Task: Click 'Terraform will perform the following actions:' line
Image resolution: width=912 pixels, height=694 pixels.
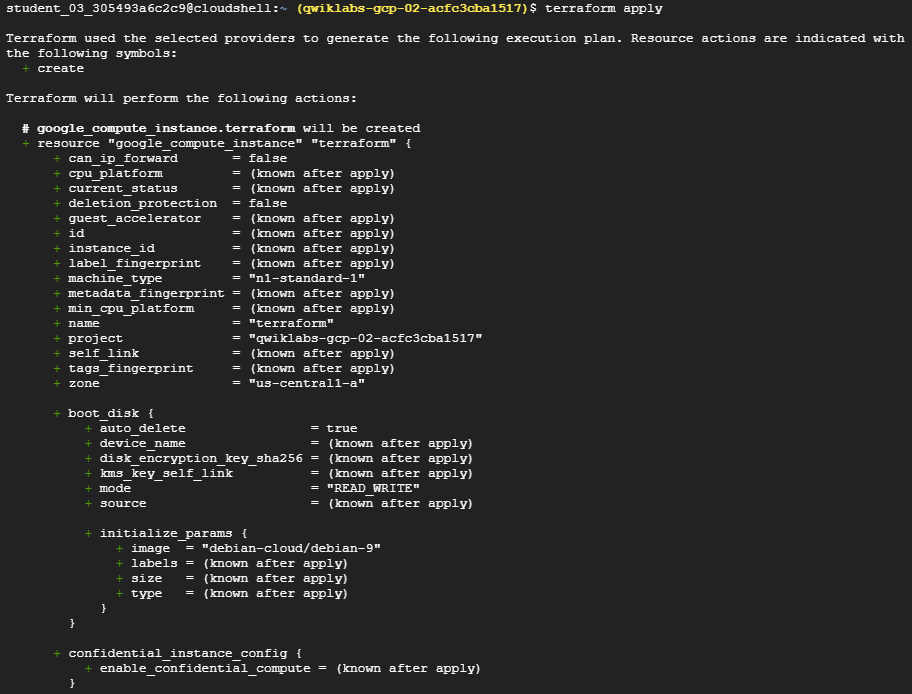Action: [x=181, y=98]
